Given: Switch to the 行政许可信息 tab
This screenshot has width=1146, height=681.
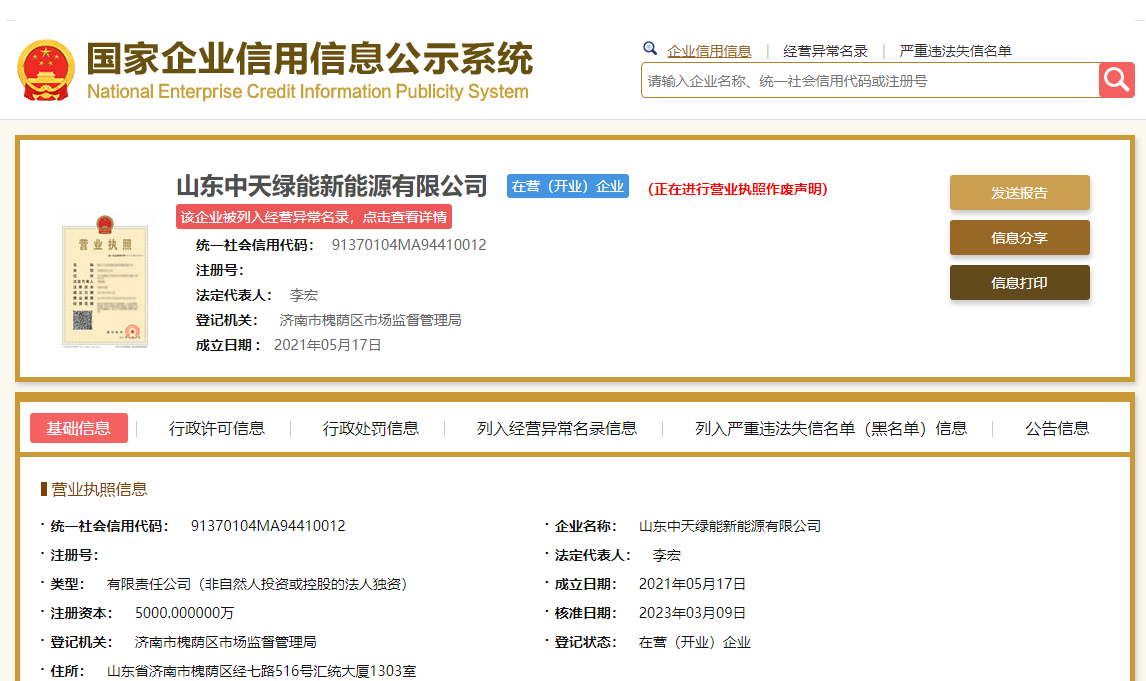Looking at the screenshot, I should pos(217,428).
